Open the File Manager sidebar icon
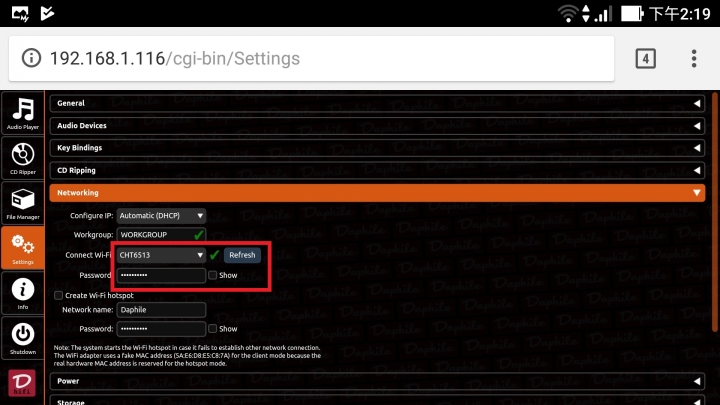Image resolution: width=720 pixels, height=405 pixels. click(x=22, y=203)
